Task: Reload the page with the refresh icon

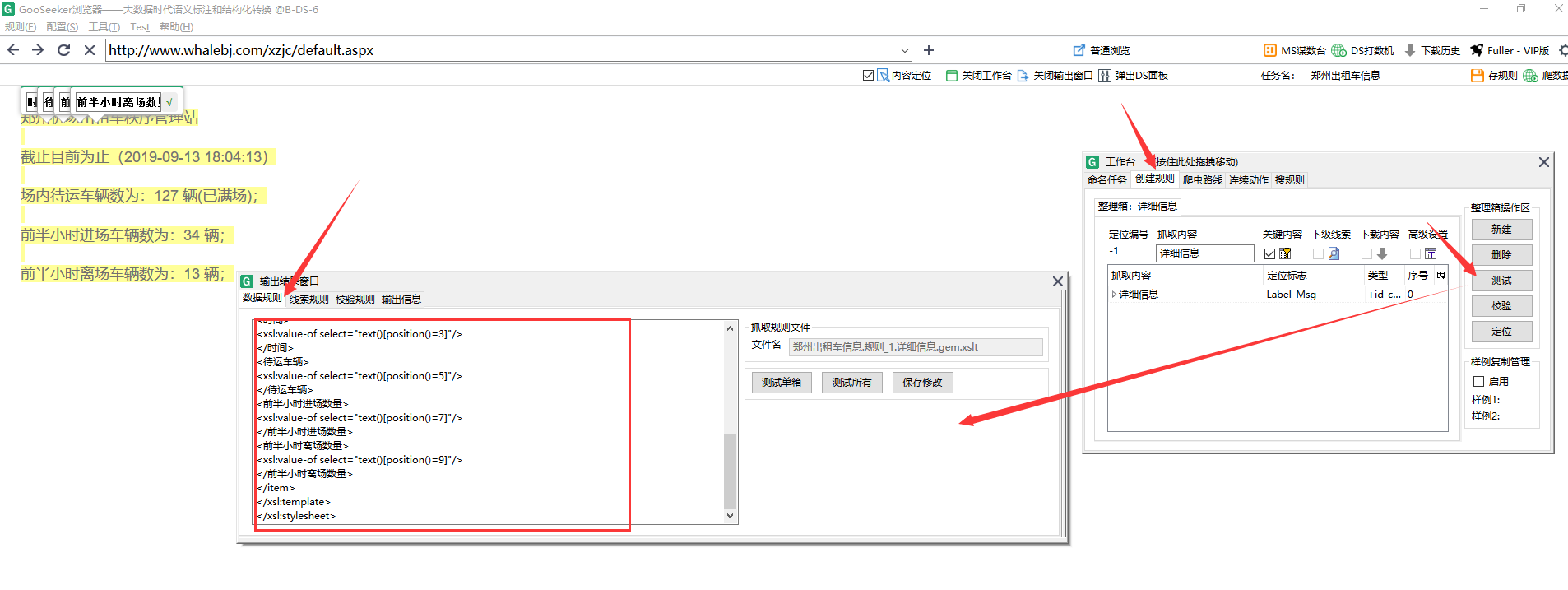Action: click(63, 50)
